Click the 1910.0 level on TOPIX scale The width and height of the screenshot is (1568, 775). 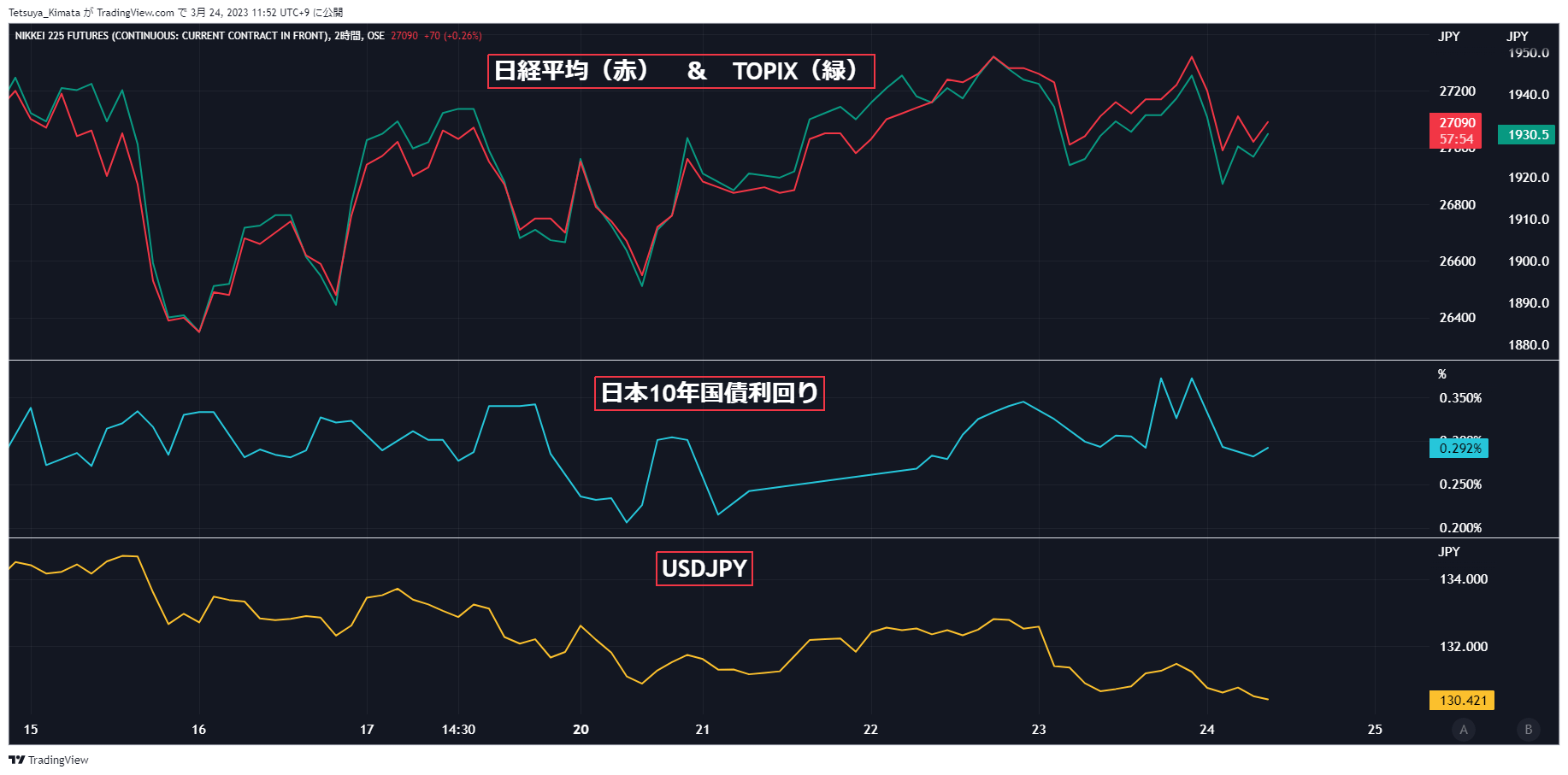point(1529,220)
